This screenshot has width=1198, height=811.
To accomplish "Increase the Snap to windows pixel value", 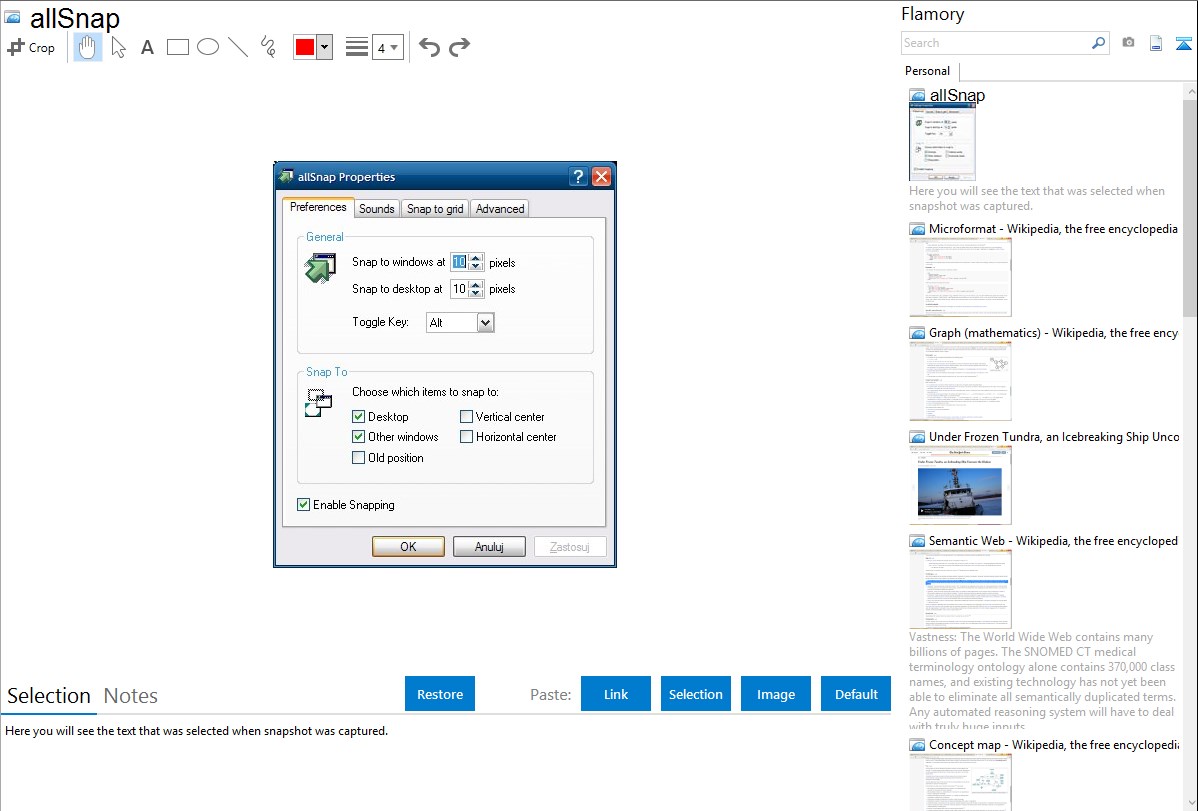I will point(475,258).
